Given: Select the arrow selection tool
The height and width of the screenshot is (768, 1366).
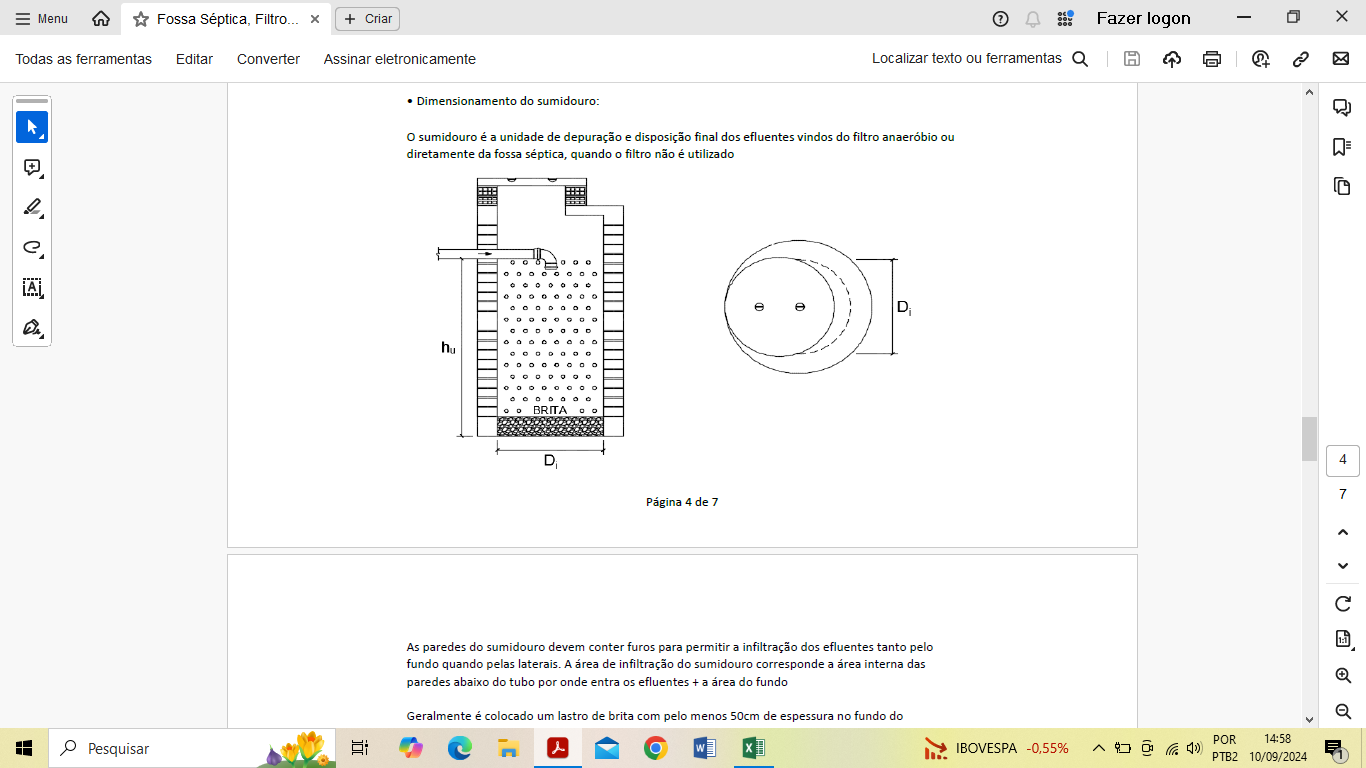Looking at the screenshot, I should 32,127.
